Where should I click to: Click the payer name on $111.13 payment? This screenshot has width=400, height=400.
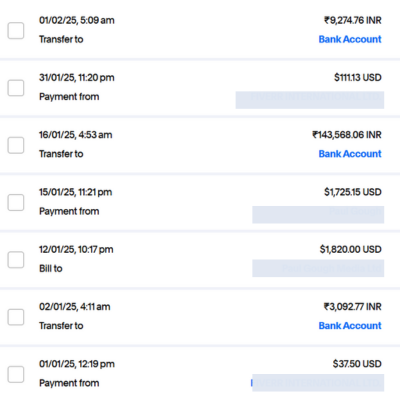point(310,100)
